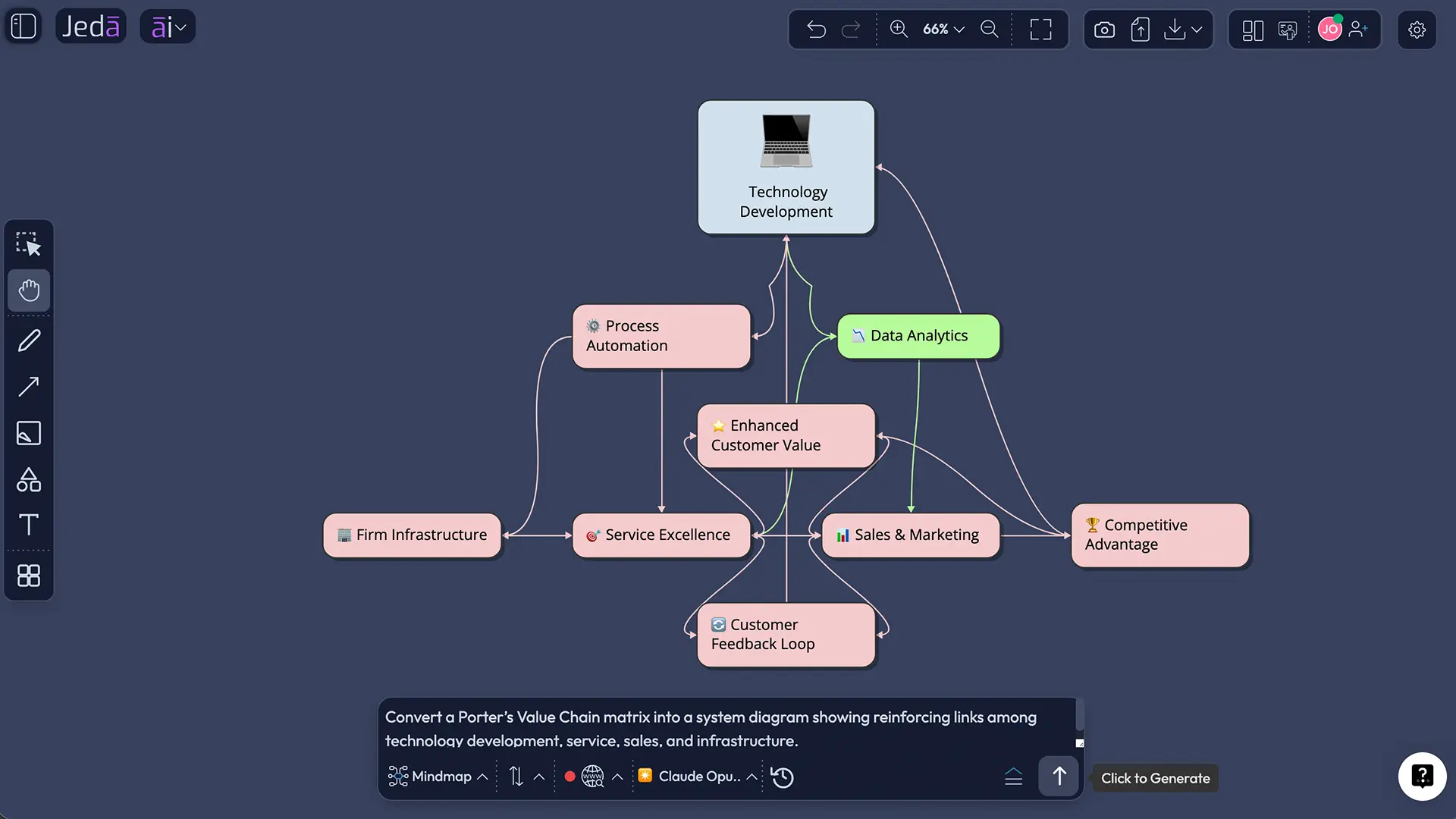Open the prompt history clock icon
This screenshot has width=1456, height=819.
tap(782, 777)
